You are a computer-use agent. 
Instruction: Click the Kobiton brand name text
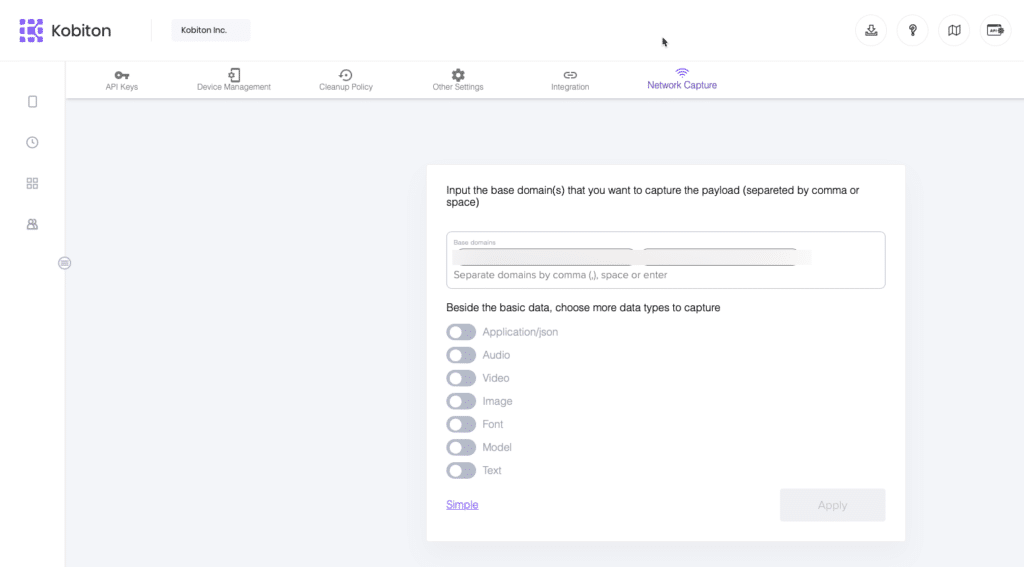pyautogui.click(x=81, y=31)
